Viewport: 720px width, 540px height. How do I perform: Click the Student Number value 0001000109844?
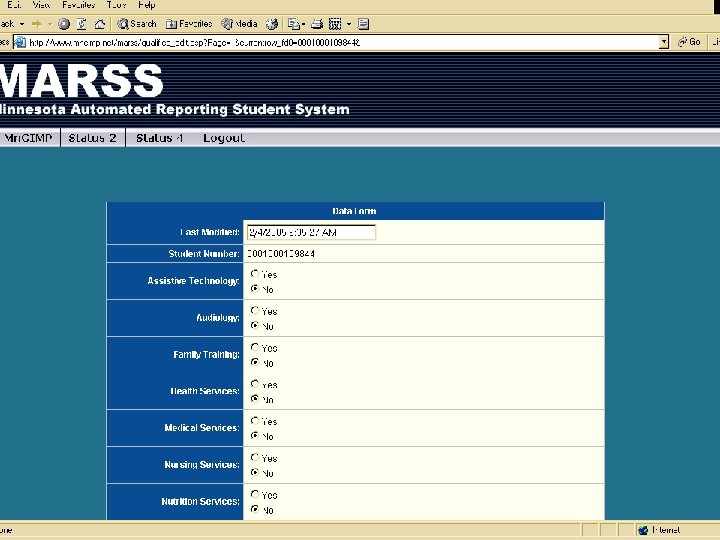coord(281,253)
